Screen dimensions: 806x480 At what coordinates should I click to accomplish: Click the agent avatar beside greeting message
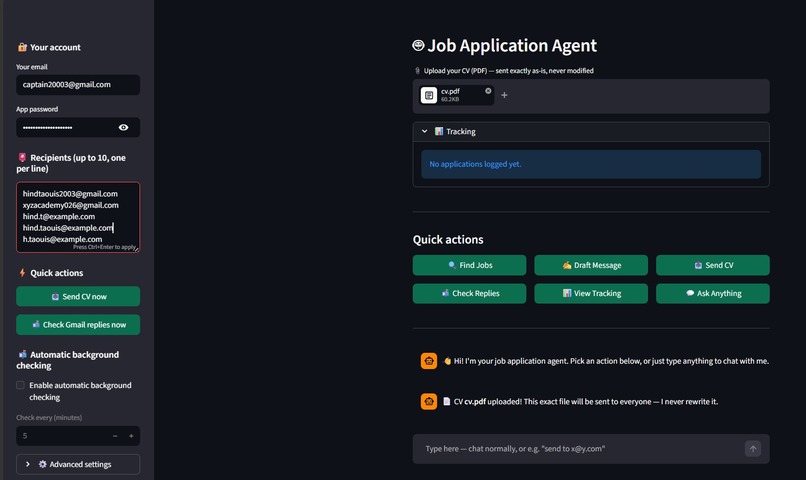click(429, 361)
